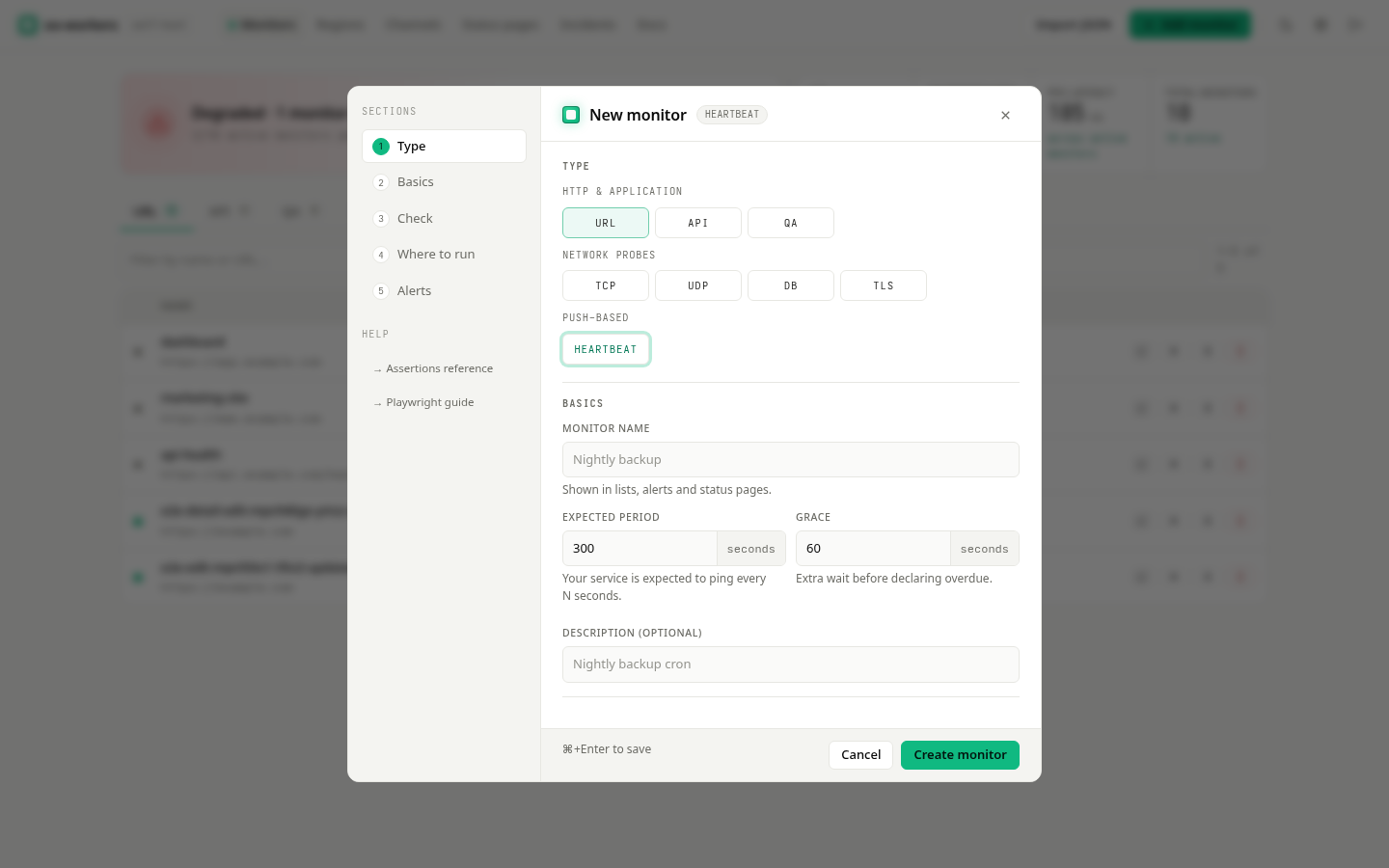1389x868 pixels.
Task: Go to the Type section
Action: (x=444, y=147)
